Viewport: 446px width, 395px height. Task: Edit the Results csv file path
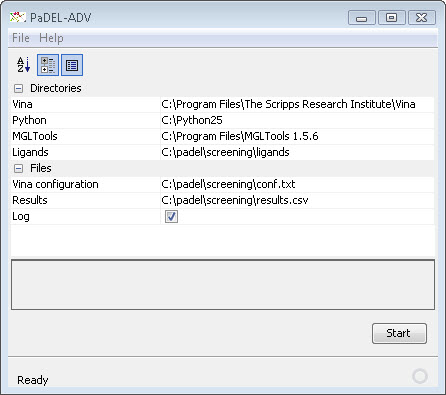pyautogui.click(x=297, y=200)
